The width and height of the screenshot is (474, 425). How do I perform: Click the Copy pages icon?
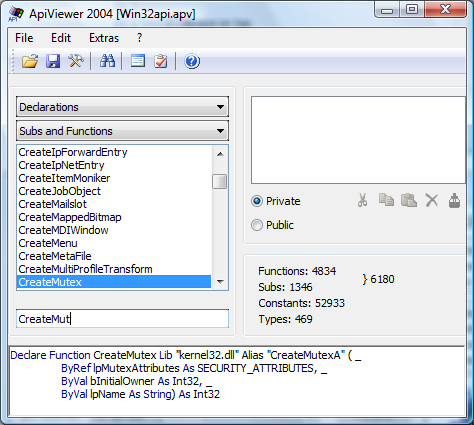coord(386,200)
